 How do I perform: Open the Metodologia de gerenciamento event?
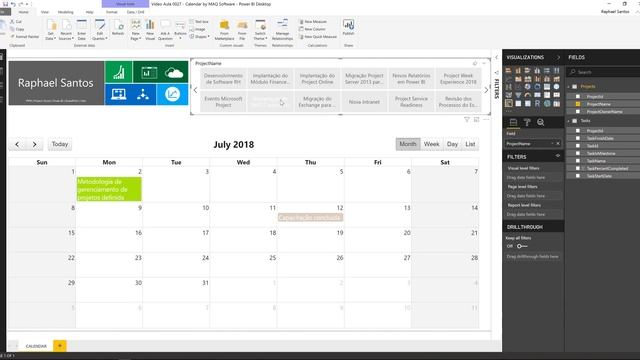pos(109,189)
